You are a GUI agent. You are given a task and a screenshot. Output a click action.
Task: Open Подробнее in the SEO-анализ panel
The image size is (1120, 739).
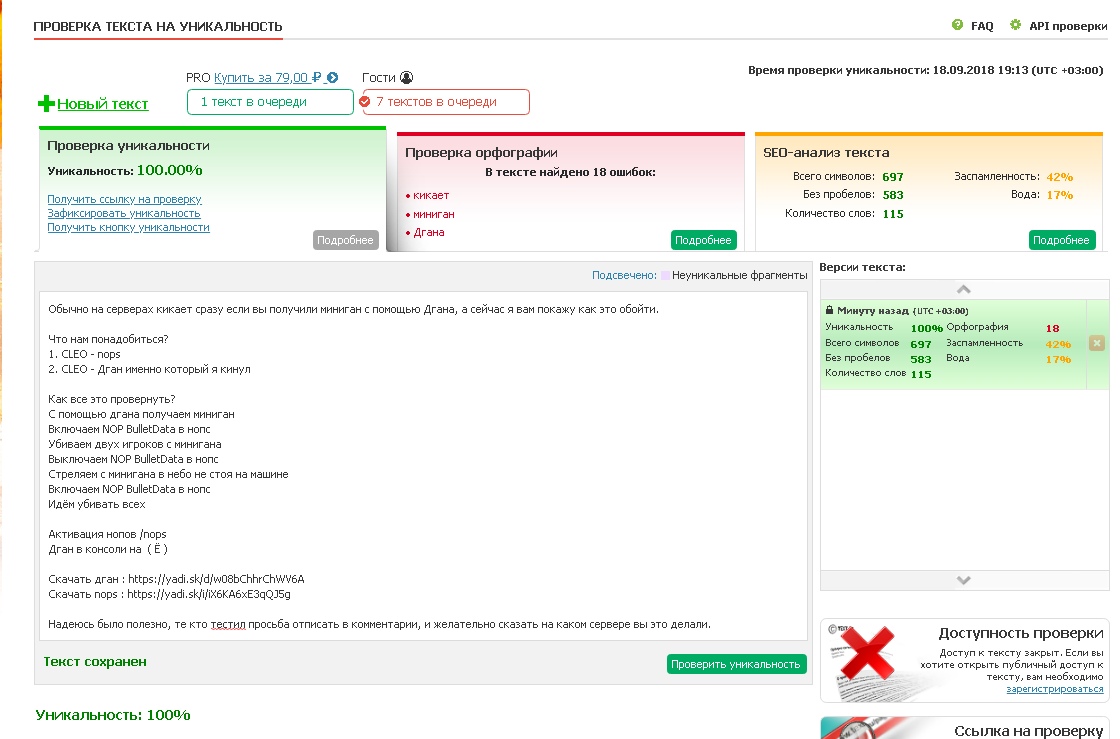tap(1061, 240)
